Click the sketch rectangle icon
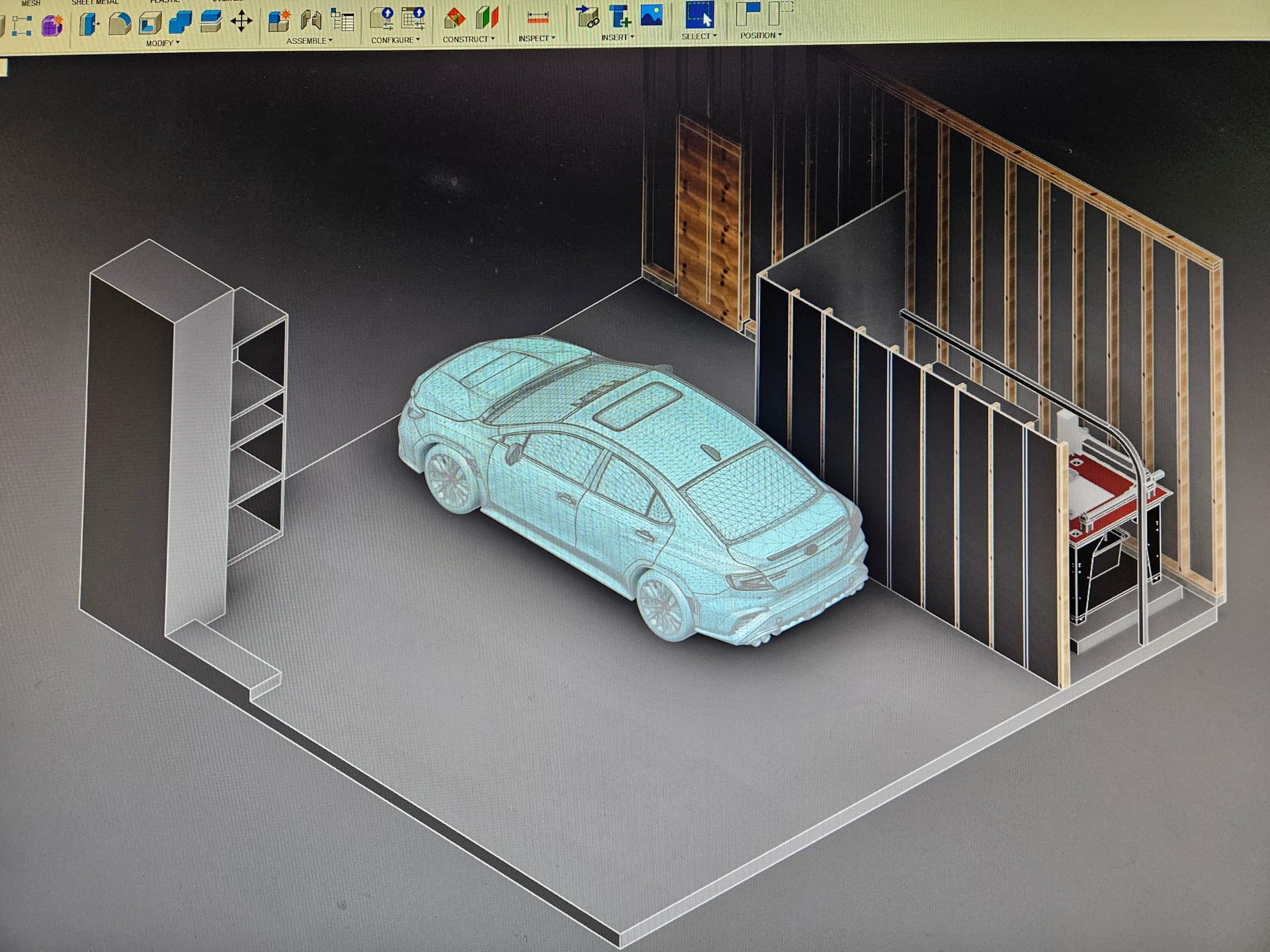The width and height of the screenshot is (1270, 952). [x=21, y=26]
